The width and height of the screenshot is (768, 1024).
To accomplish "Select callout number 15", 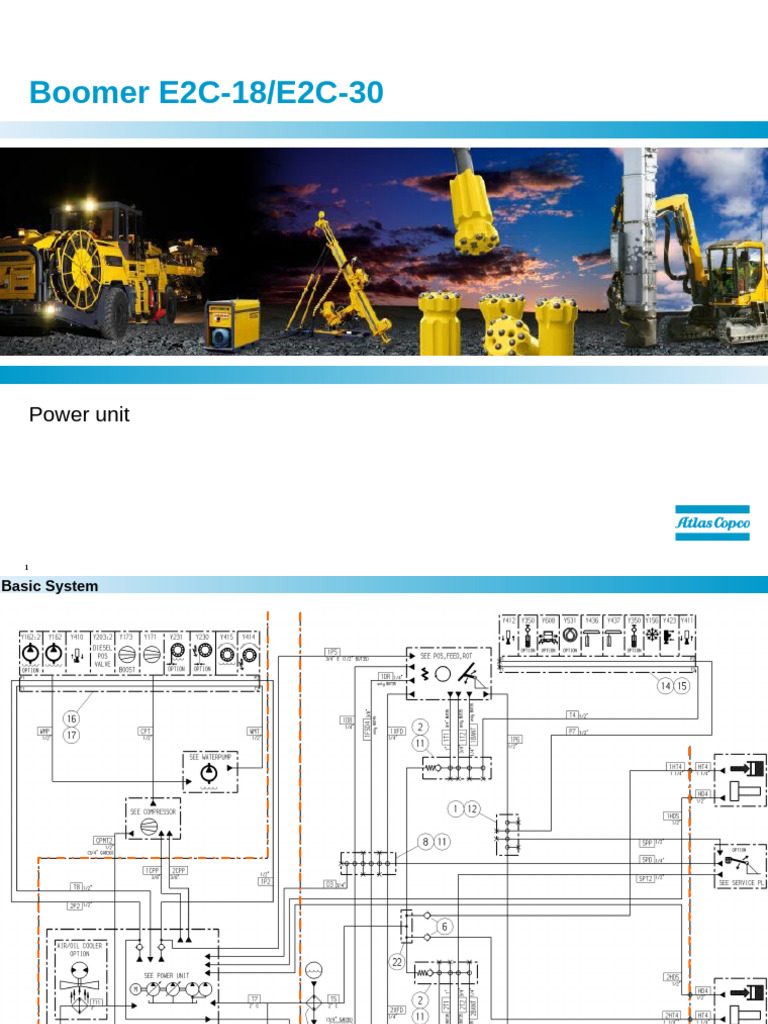I will [682, 686].
